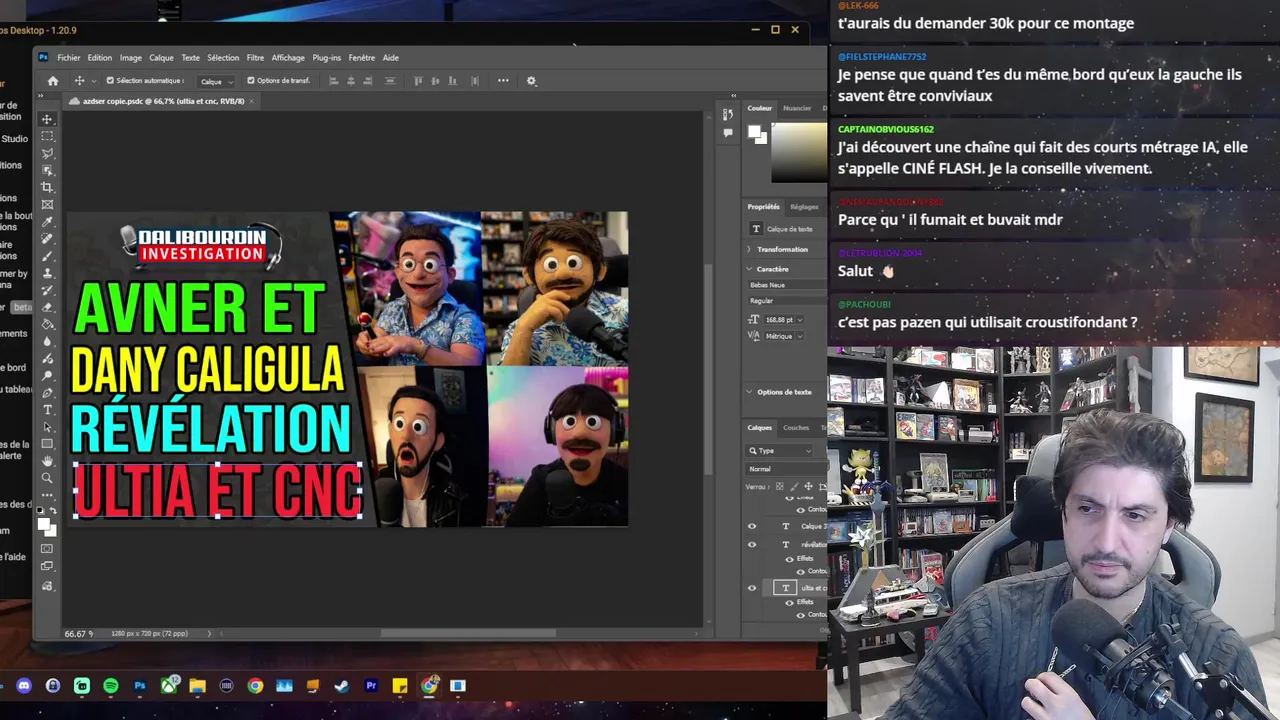1280x720 pixels.
Task: Open the Comments panel icon in collapsed dock
Action: coord(728,132)
